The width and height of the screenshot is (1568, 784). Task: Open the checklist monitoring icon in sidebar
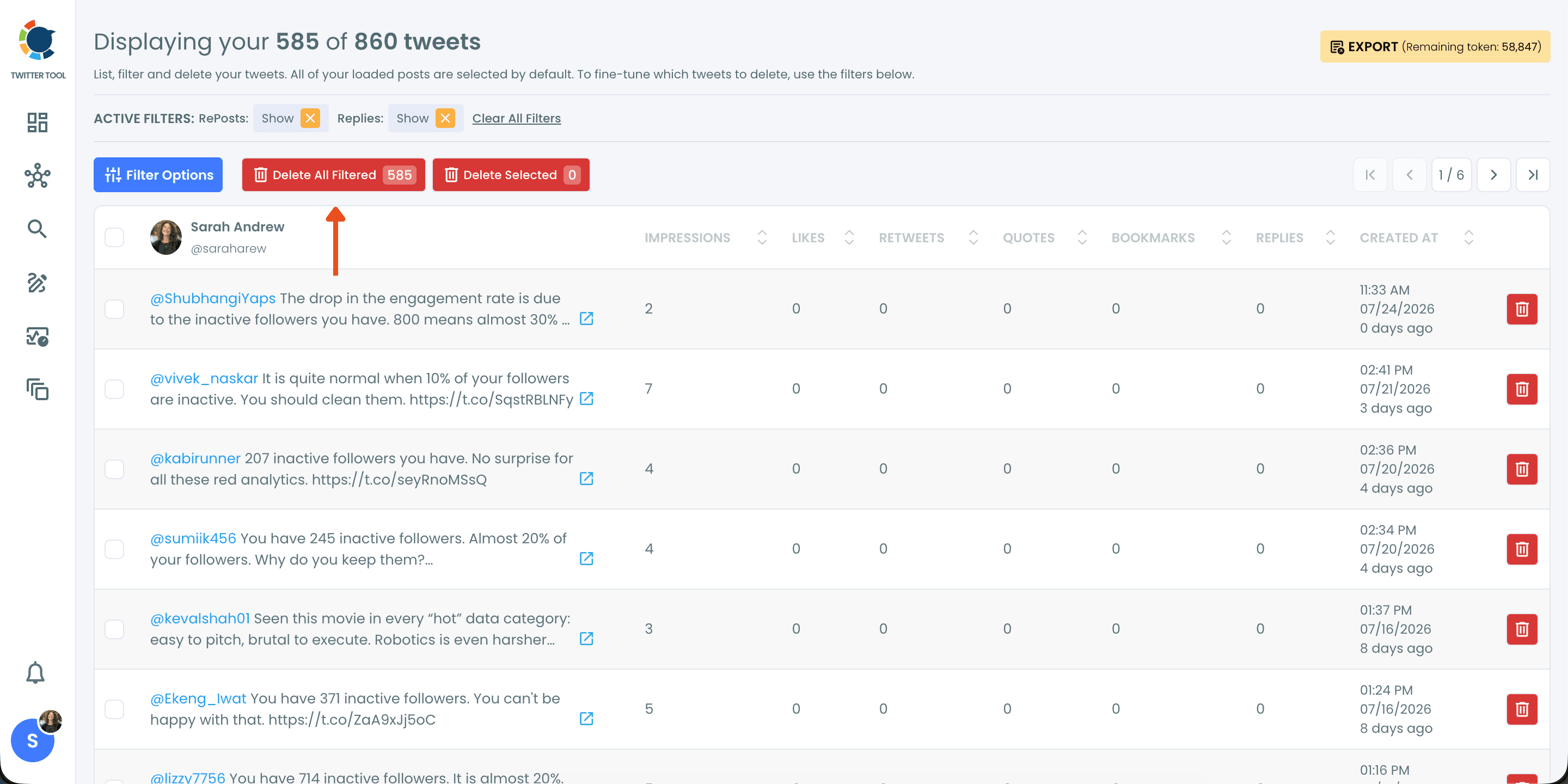(x=37, y=336)
